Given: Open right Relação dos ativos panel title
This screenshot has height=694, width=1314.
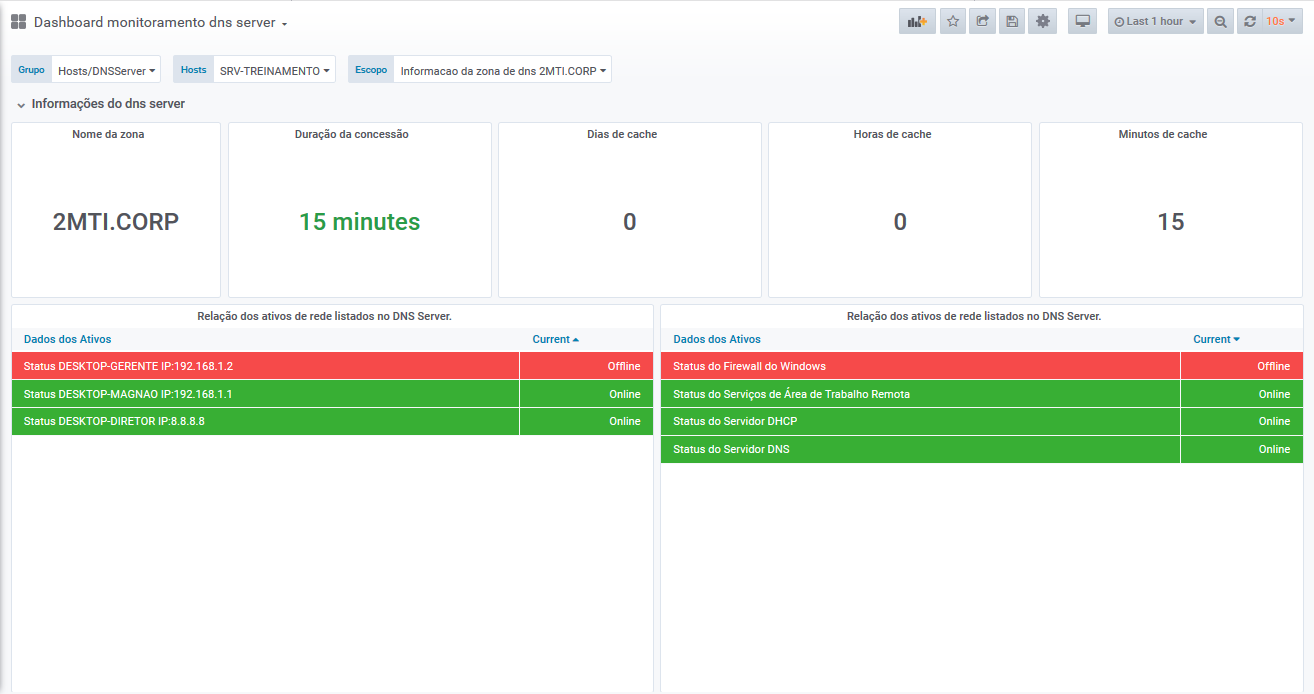Looking at the screenshot, I should click(974, 316).
